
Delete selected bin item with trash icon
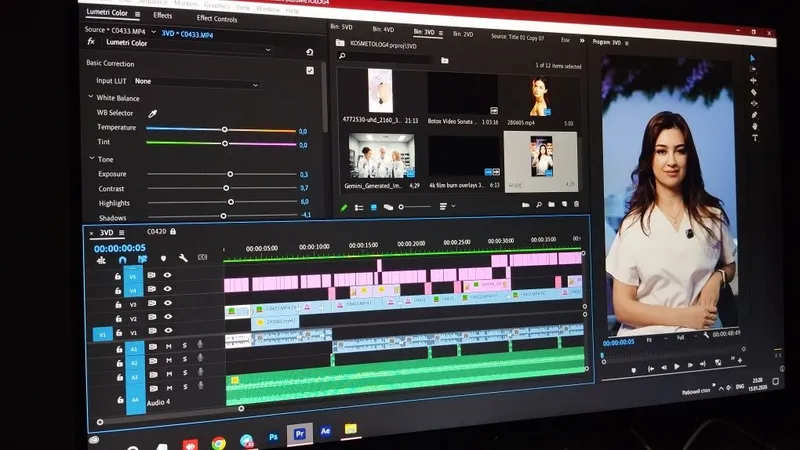[577, 204]
